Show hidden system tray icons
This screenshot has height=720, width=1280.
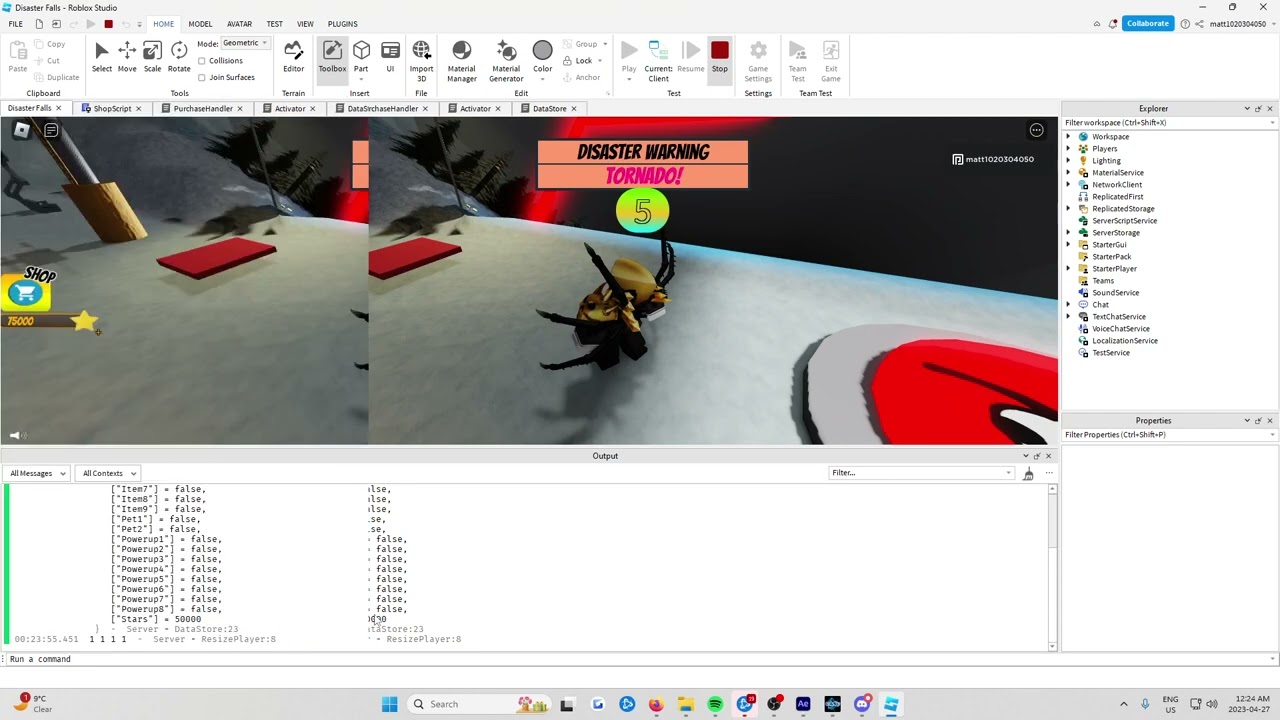point(1123,704)
